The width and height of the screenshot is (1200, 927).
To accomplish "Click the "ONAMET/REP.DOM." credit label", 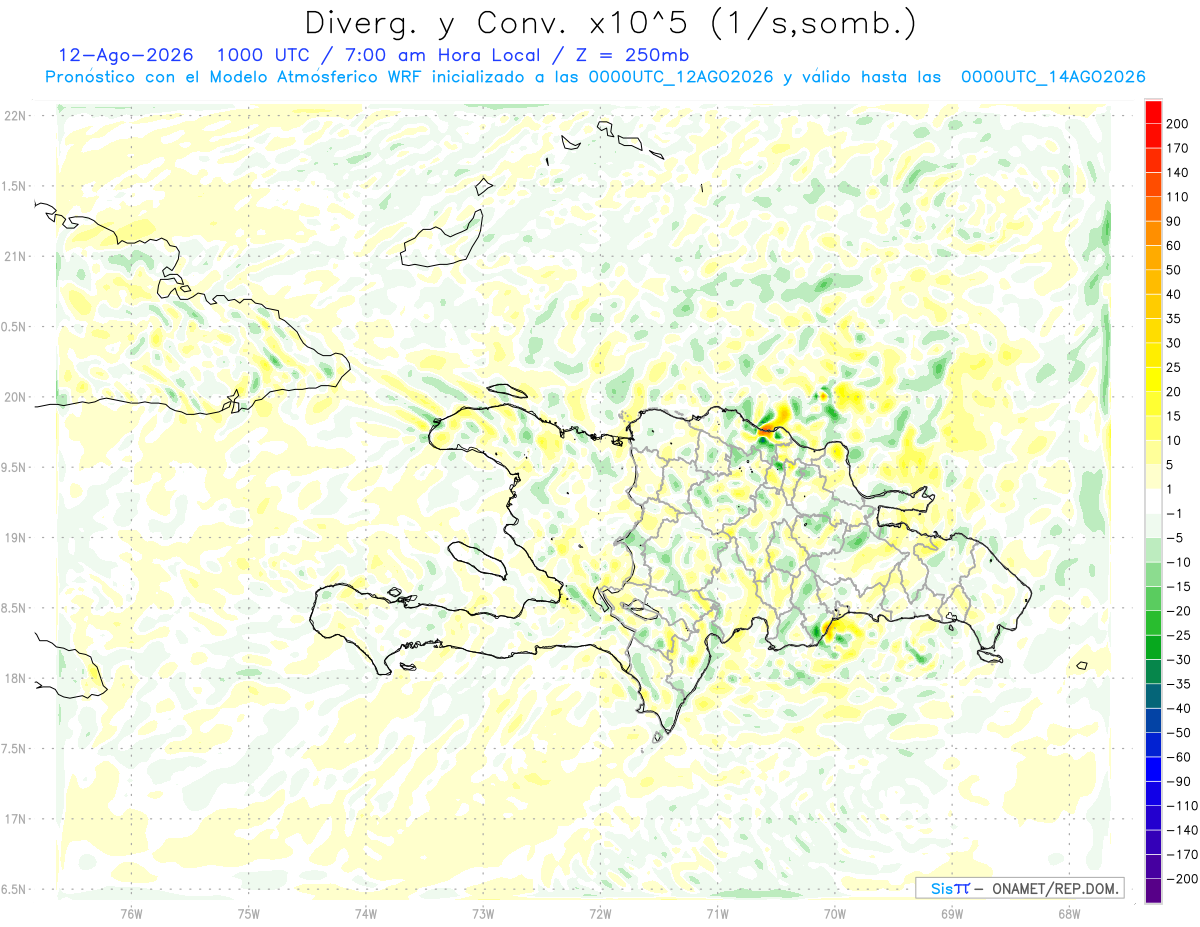I will pos(1056,888).
